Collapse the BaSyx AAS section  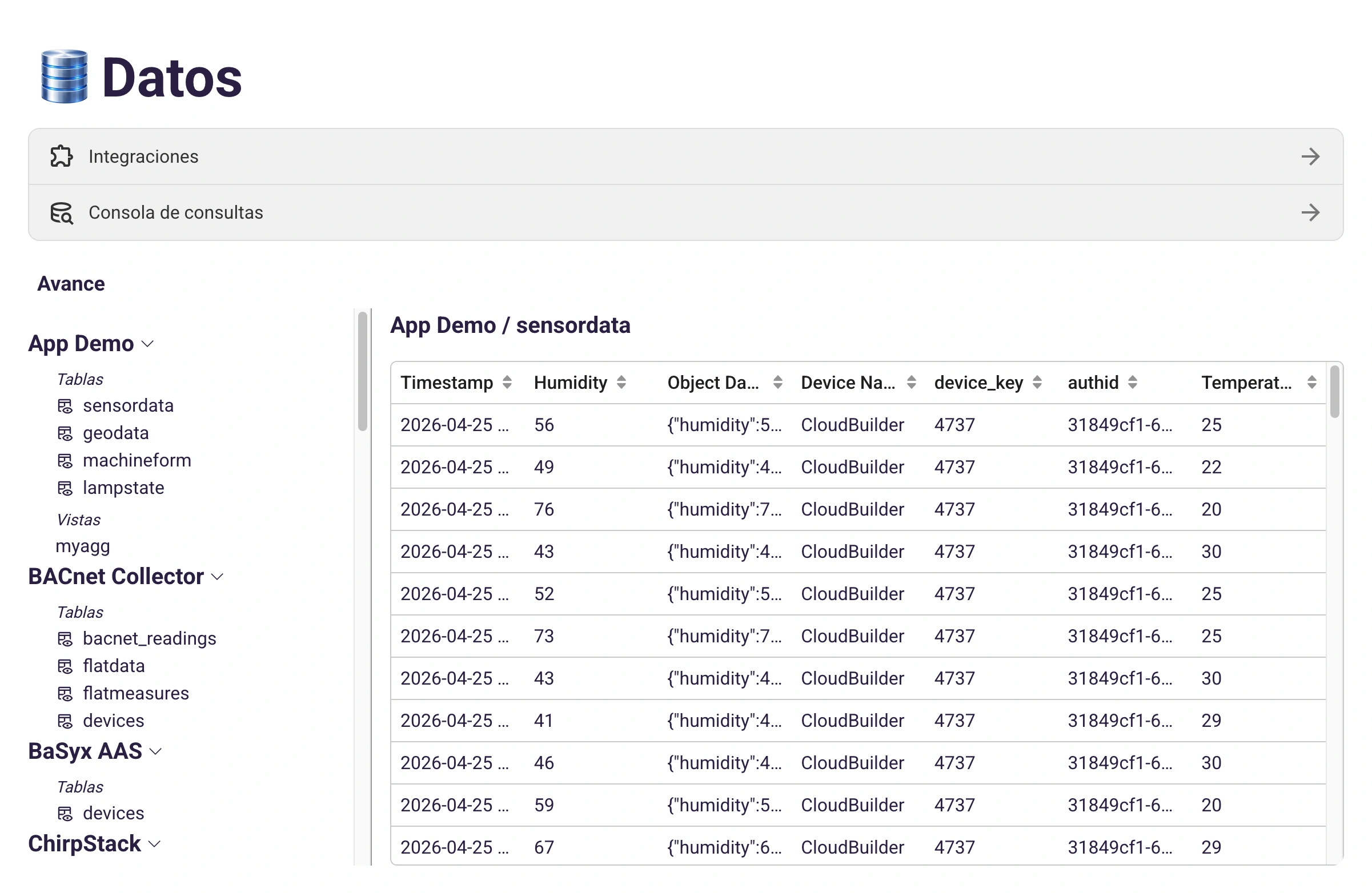155,752
